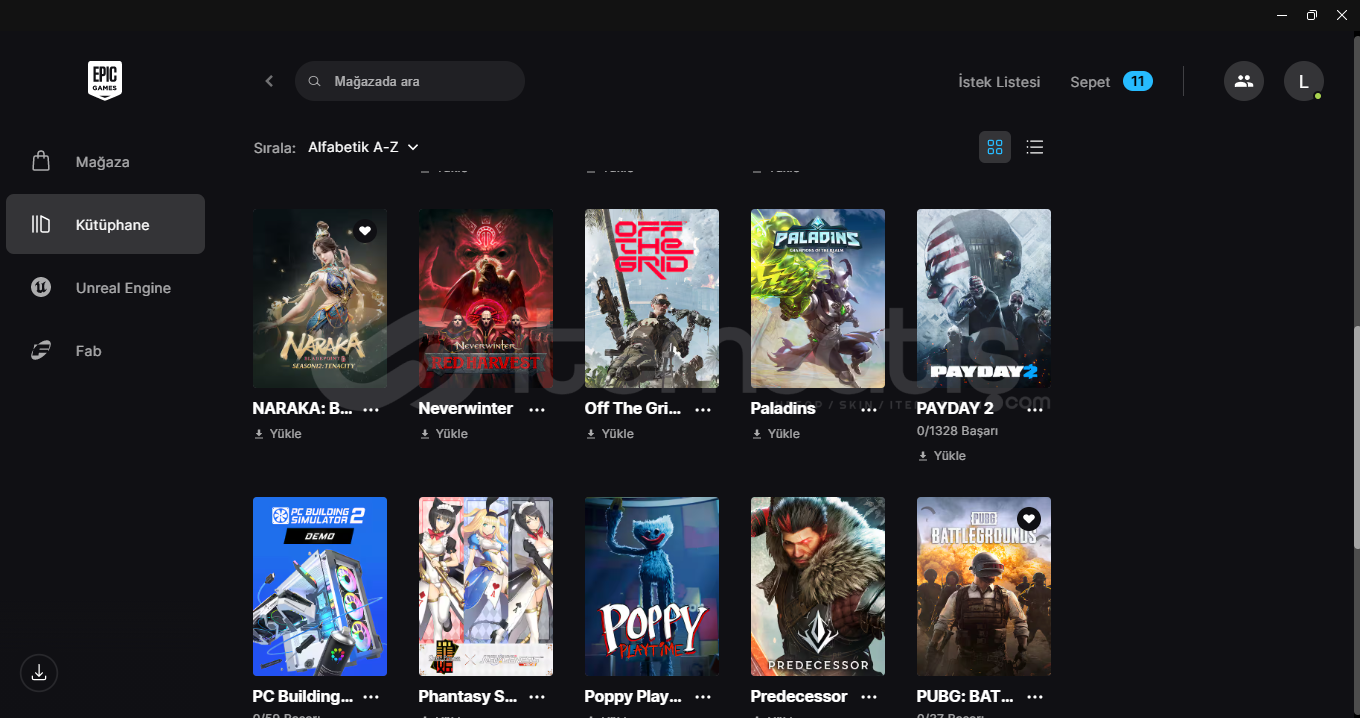Viewport: 1360px width, 718px height.
Task: Open Poppy Playtime game cover
Action: [652, 586]
